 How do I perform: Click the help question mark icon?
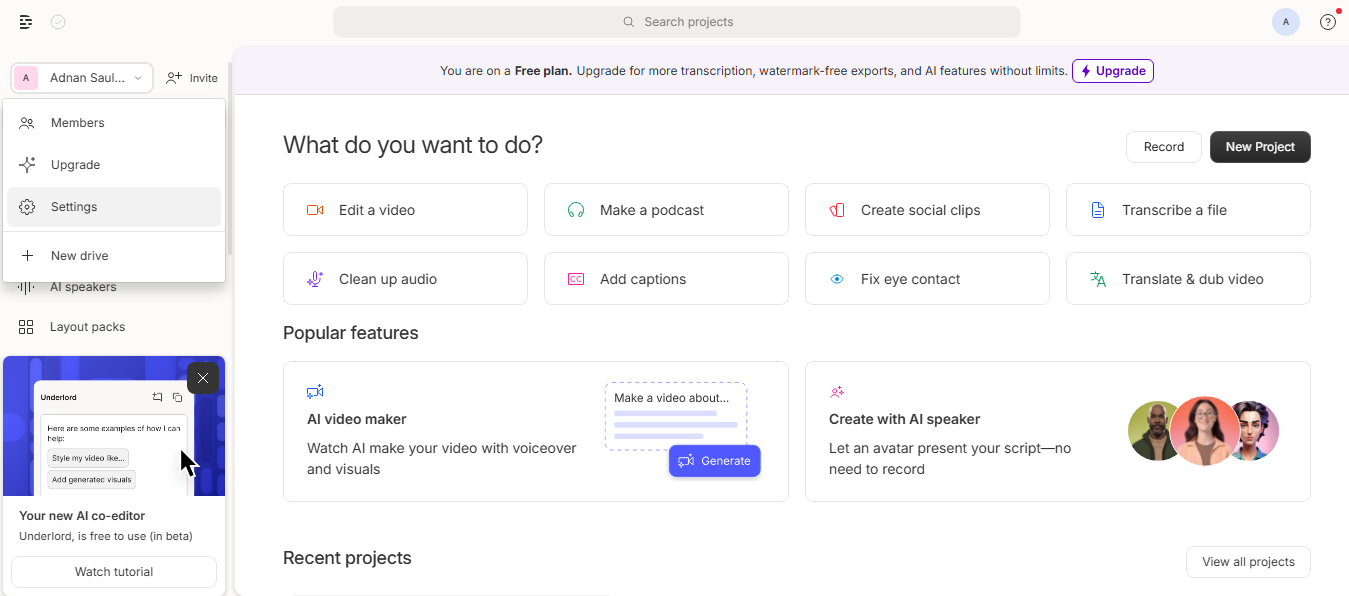(1328, 22)
